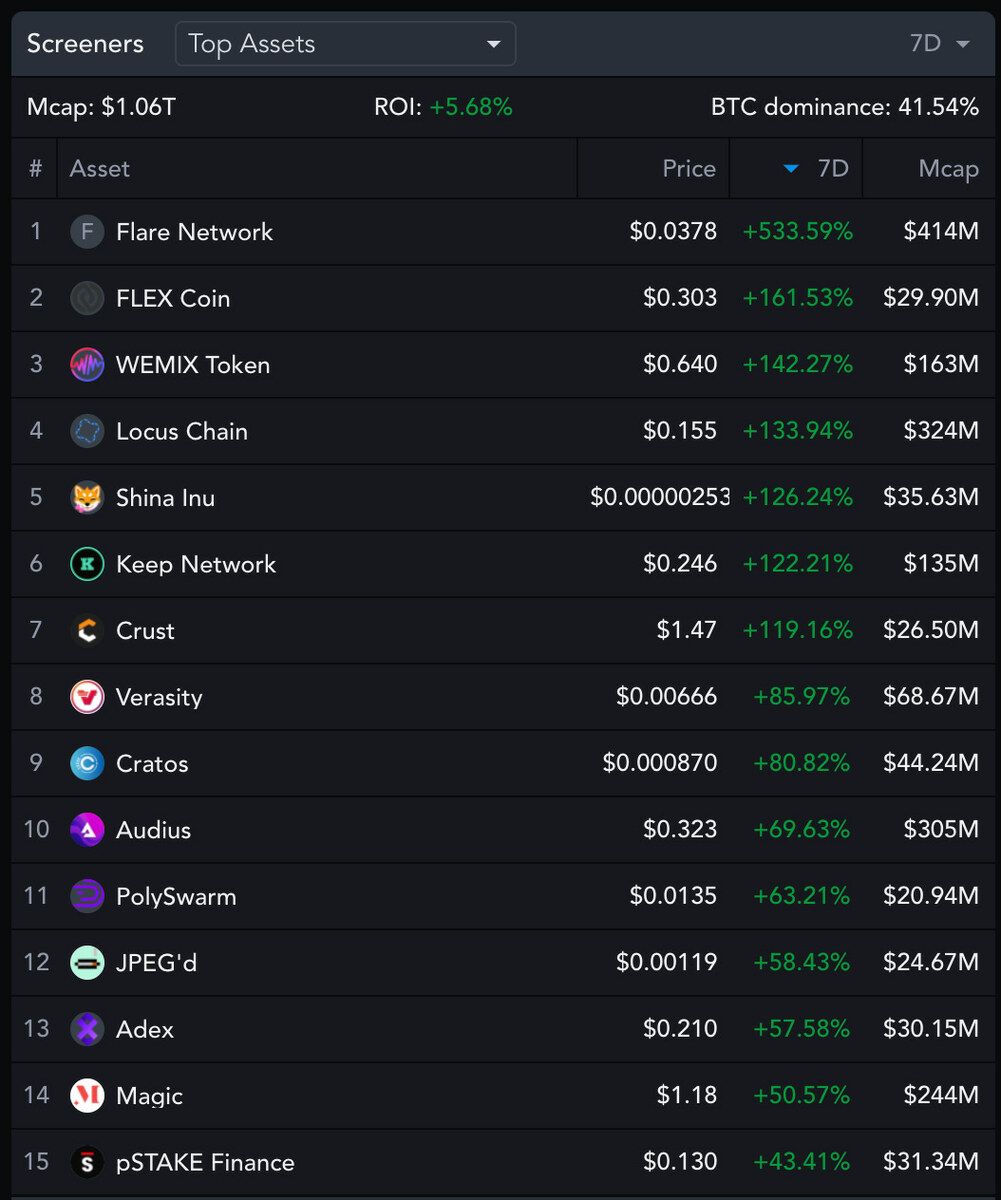Viewport: 1001px width, 1200px height.
Task: Click the Shina Inu dog icon
Action: tap(87, 498)
